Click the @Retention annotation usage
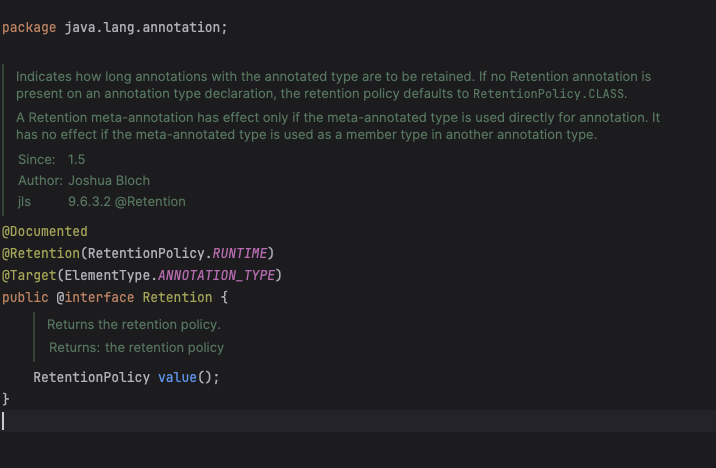Image resolution: width=716 pixels, height=468 pixels. (41, 253)
